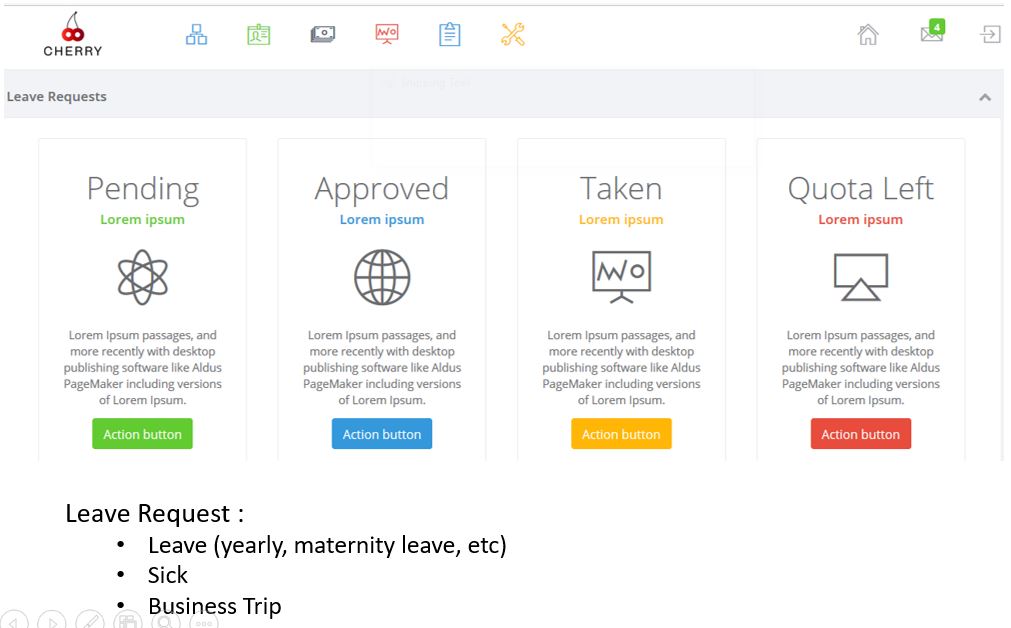Open the mail inbox with badge
The image size is (1011, 628).
point(932,34)
